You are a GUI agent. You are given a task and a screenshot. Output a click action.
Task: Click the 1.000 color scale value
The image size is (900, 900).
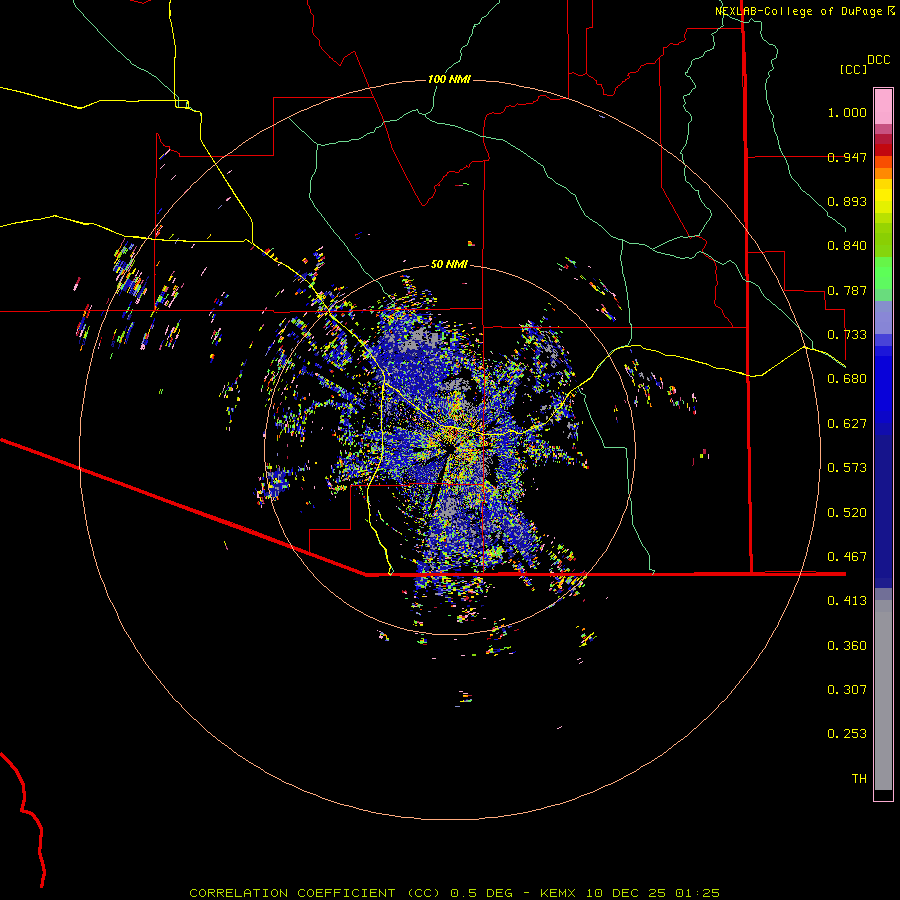coord(847,112)
